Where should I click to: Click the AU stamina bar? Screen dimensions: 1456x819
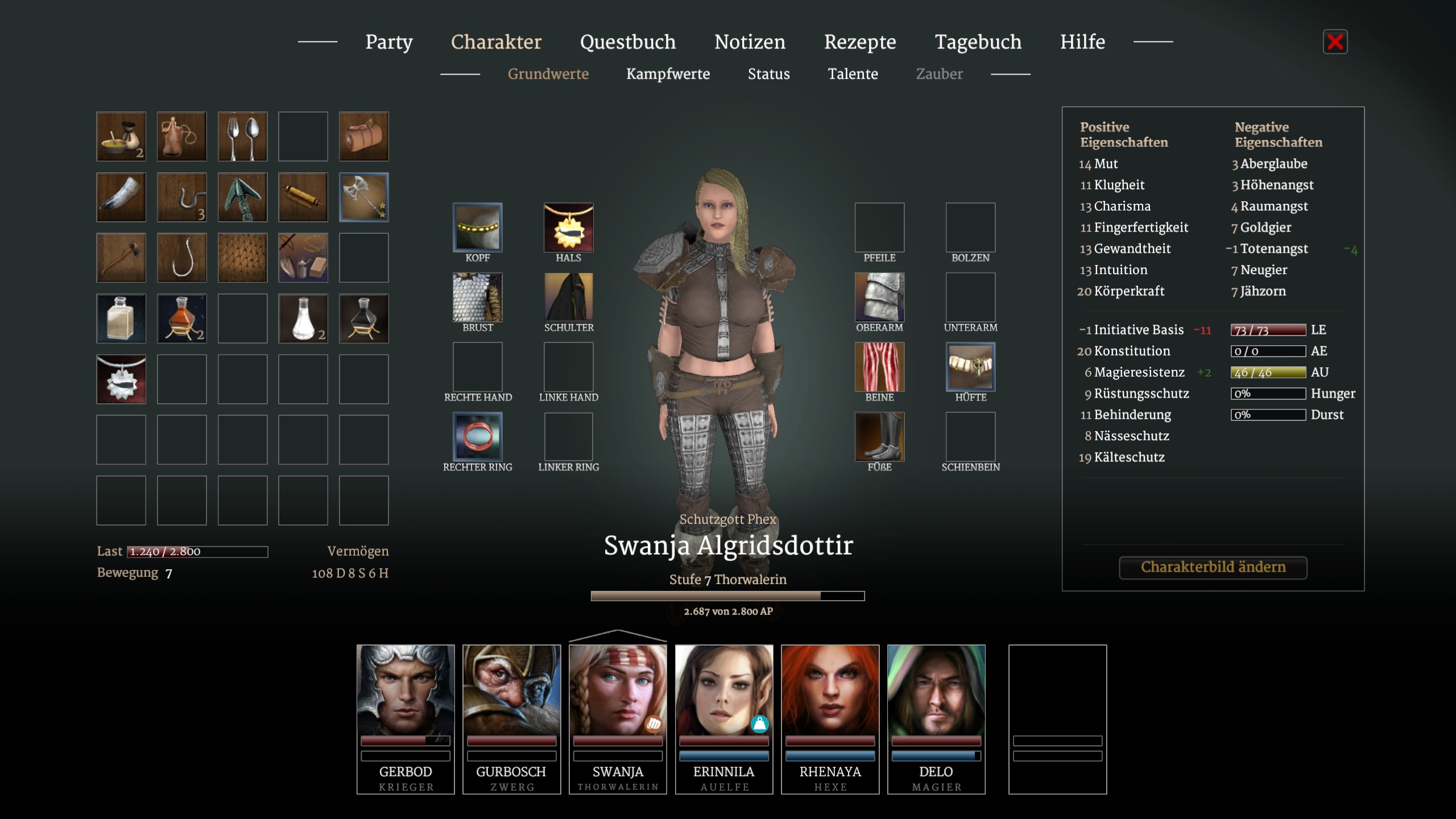point(1268,373)
